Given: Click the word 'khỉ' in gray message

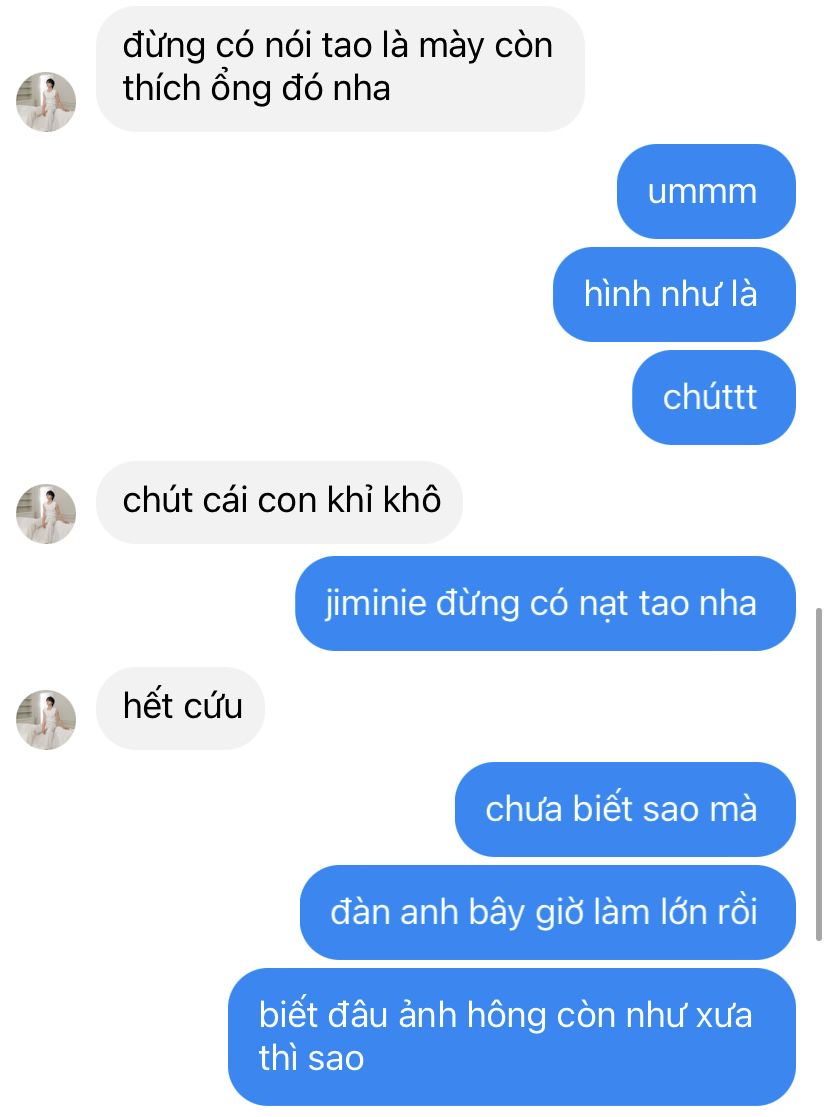Looking at the screenshot, I should coord(350,499).
